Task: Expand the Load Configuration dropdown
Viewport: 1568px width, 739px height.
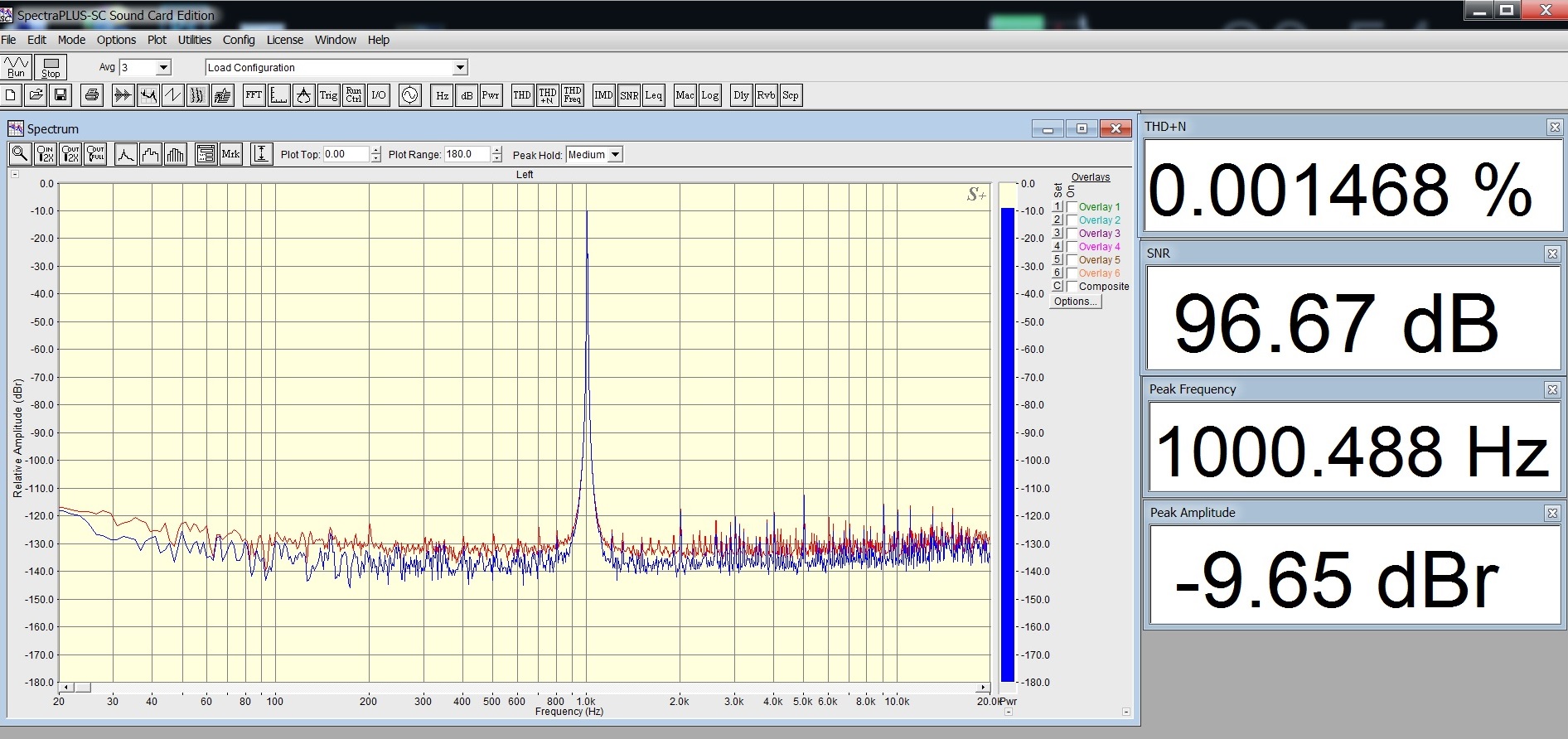Action: coord(461,68)
